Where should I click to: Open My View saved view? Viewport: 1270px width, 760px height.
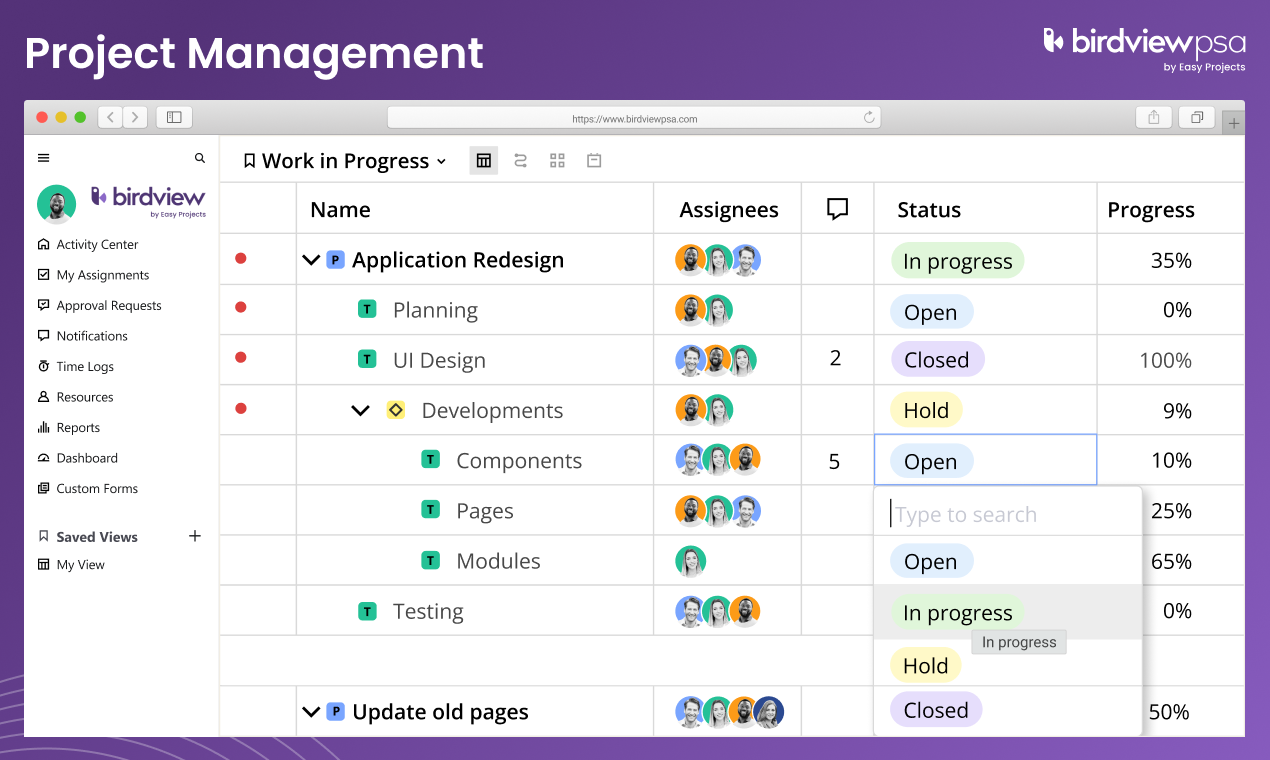(80, 564)
